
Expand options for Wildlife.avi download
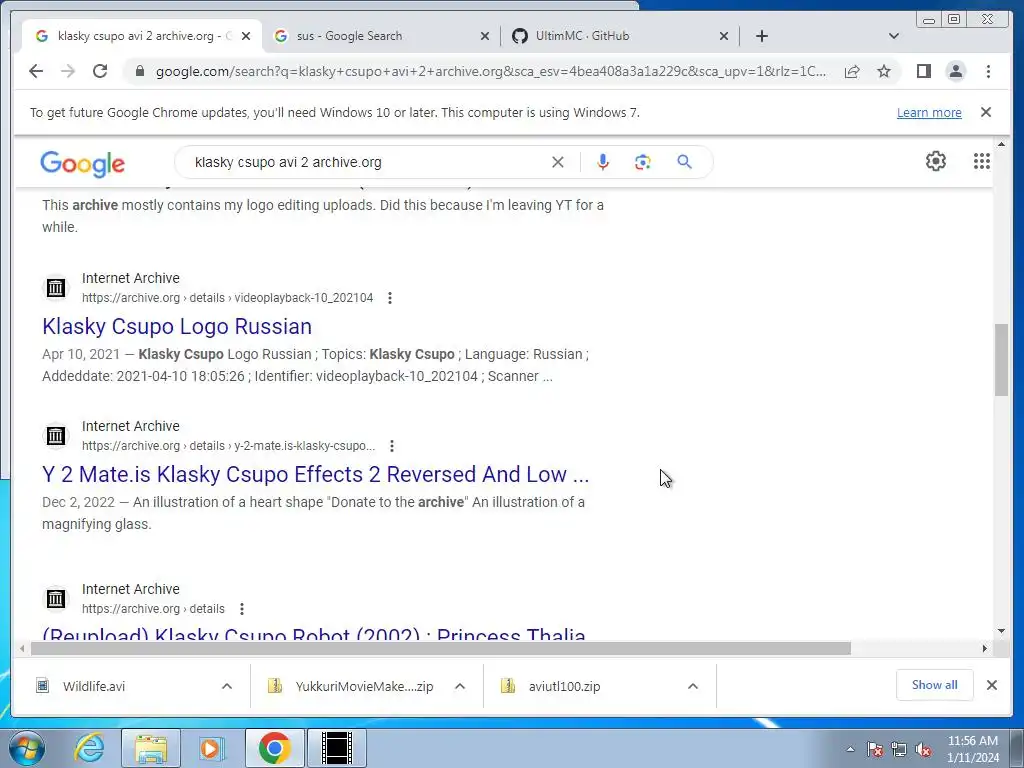tap(227, 686)
